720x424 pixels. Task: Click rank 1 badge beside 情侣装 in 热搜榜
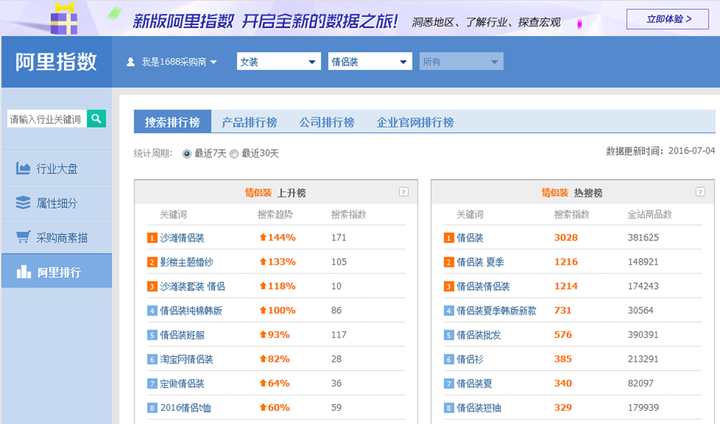point(449,238)
